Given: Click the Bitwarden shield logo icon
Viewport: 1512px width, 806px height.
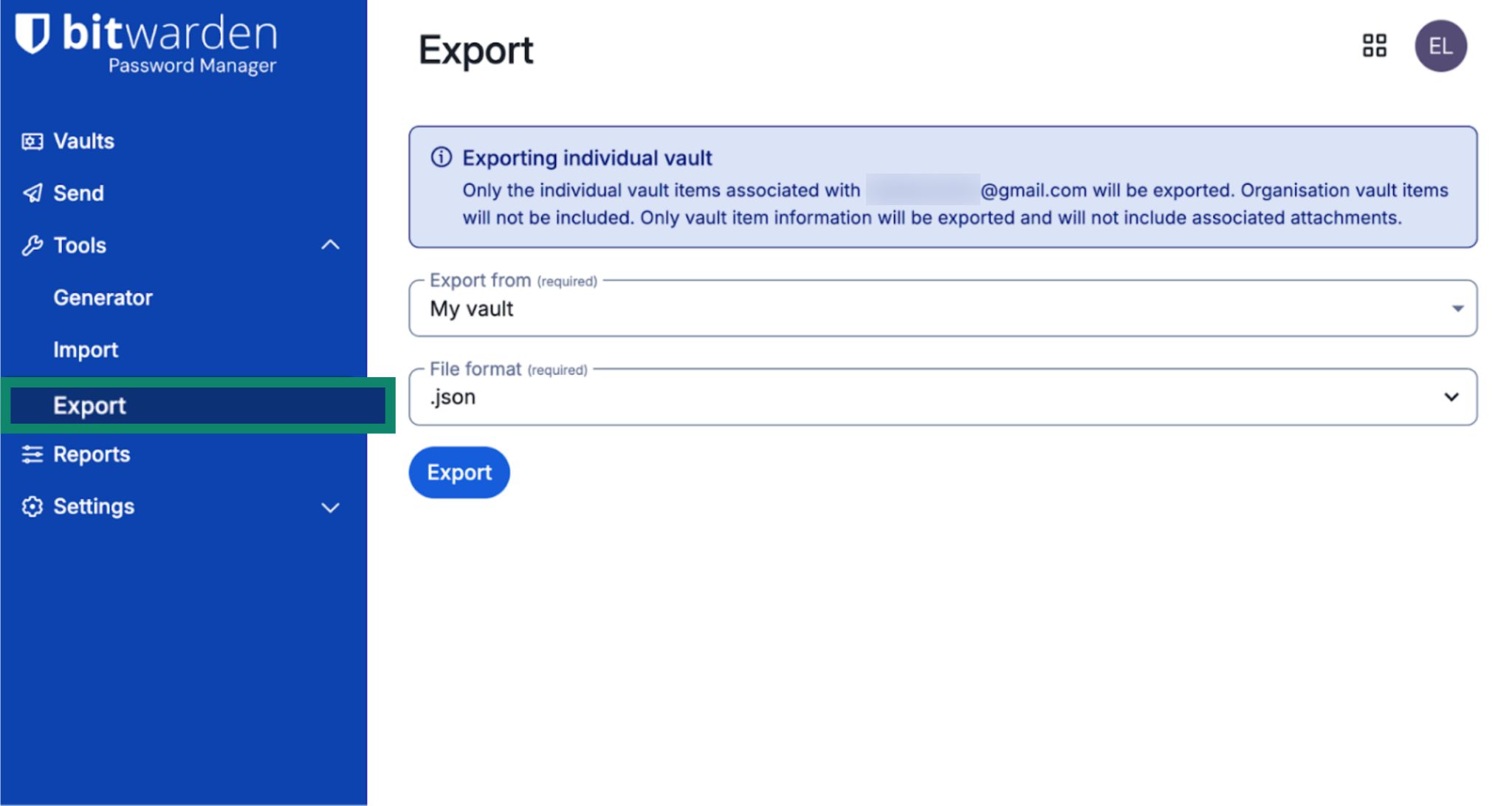Looking at the screenshot, I should [x=32, y=33].
